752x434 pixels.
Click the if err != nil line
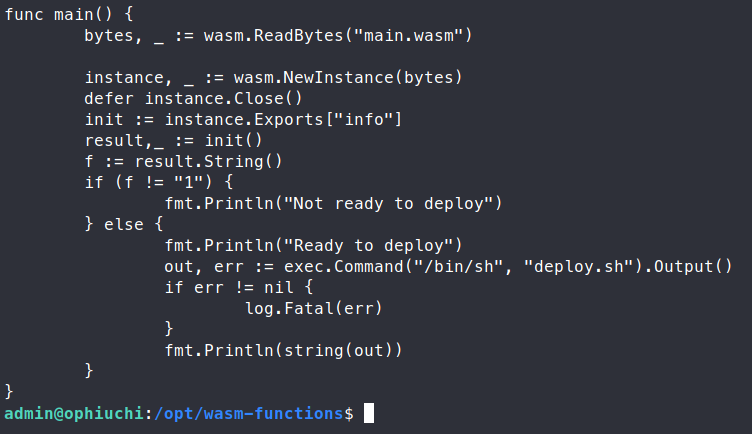(x=230, y=288)
